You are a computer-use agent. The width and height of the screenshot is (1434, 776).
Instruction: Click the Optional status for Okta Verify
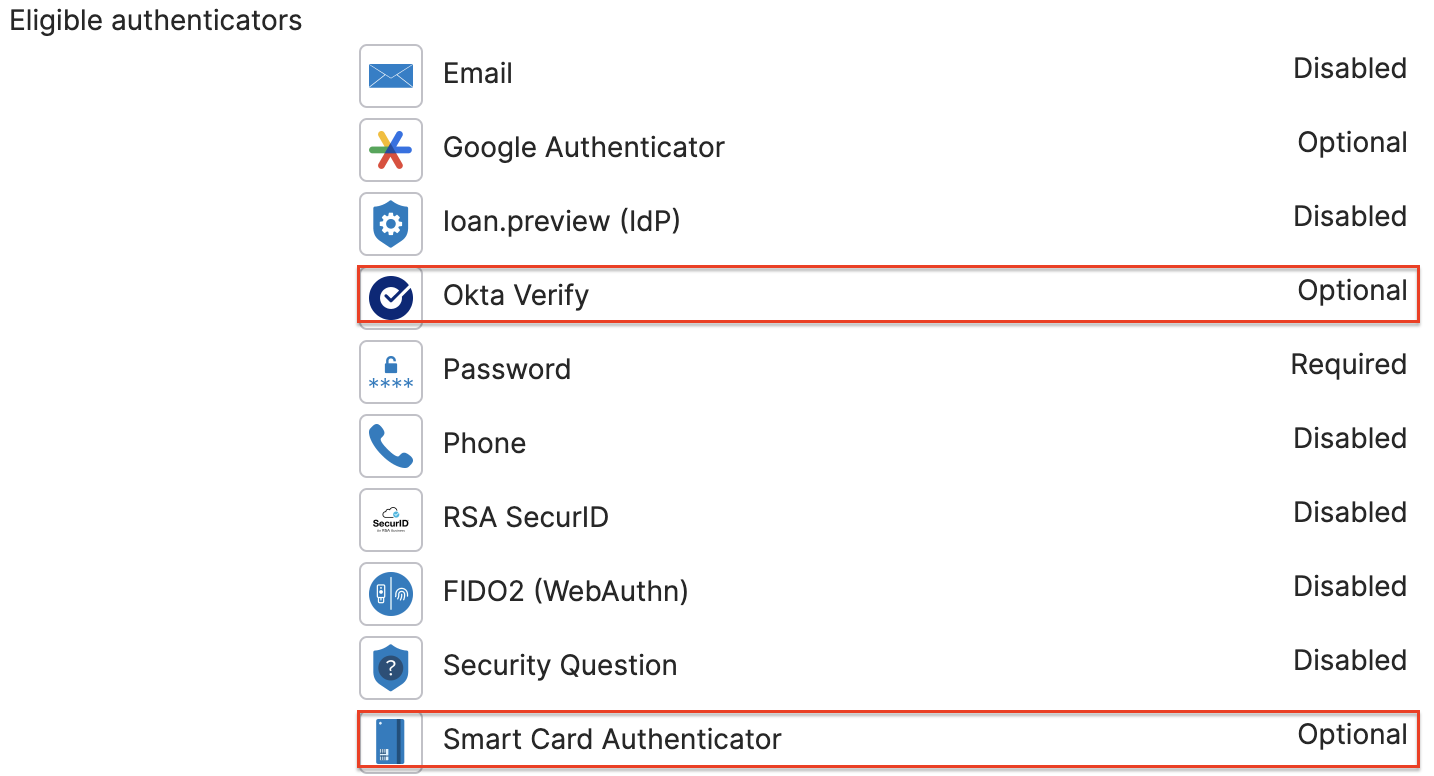click(x=1352, y=291)
